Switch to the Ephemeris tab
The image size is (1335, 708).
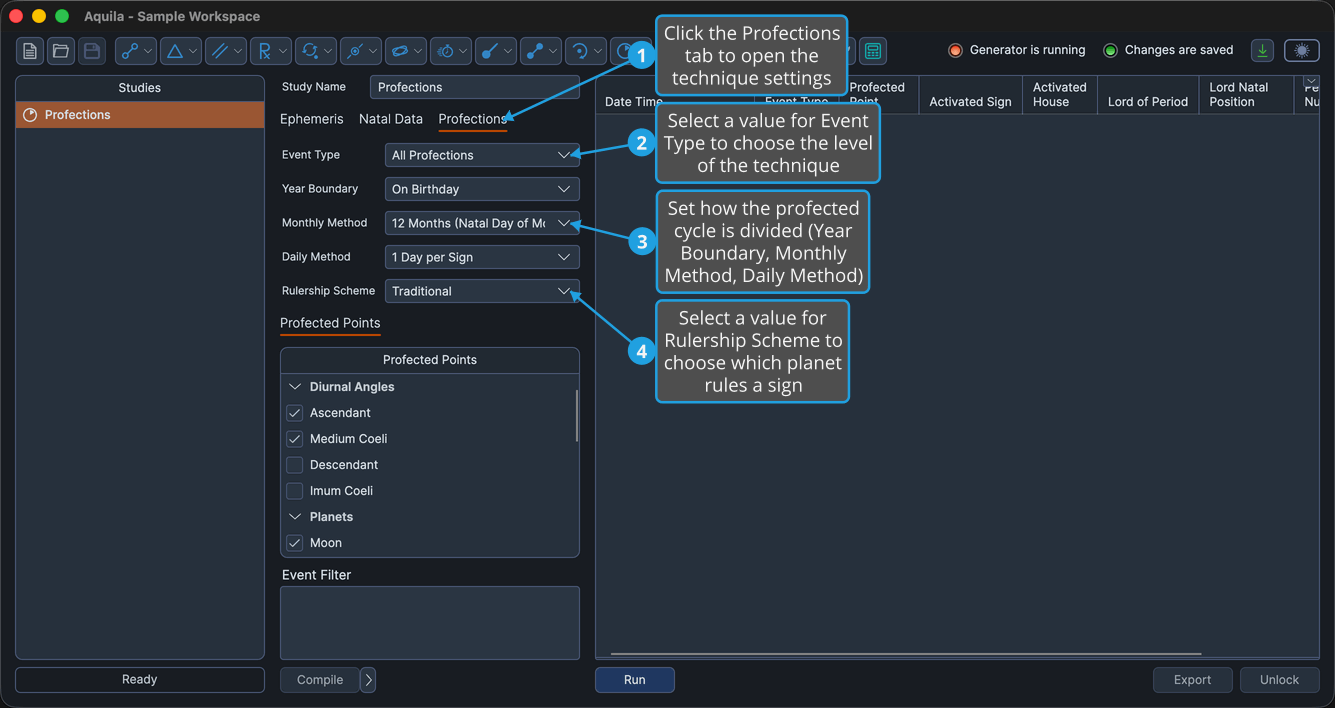click(311, 119)
